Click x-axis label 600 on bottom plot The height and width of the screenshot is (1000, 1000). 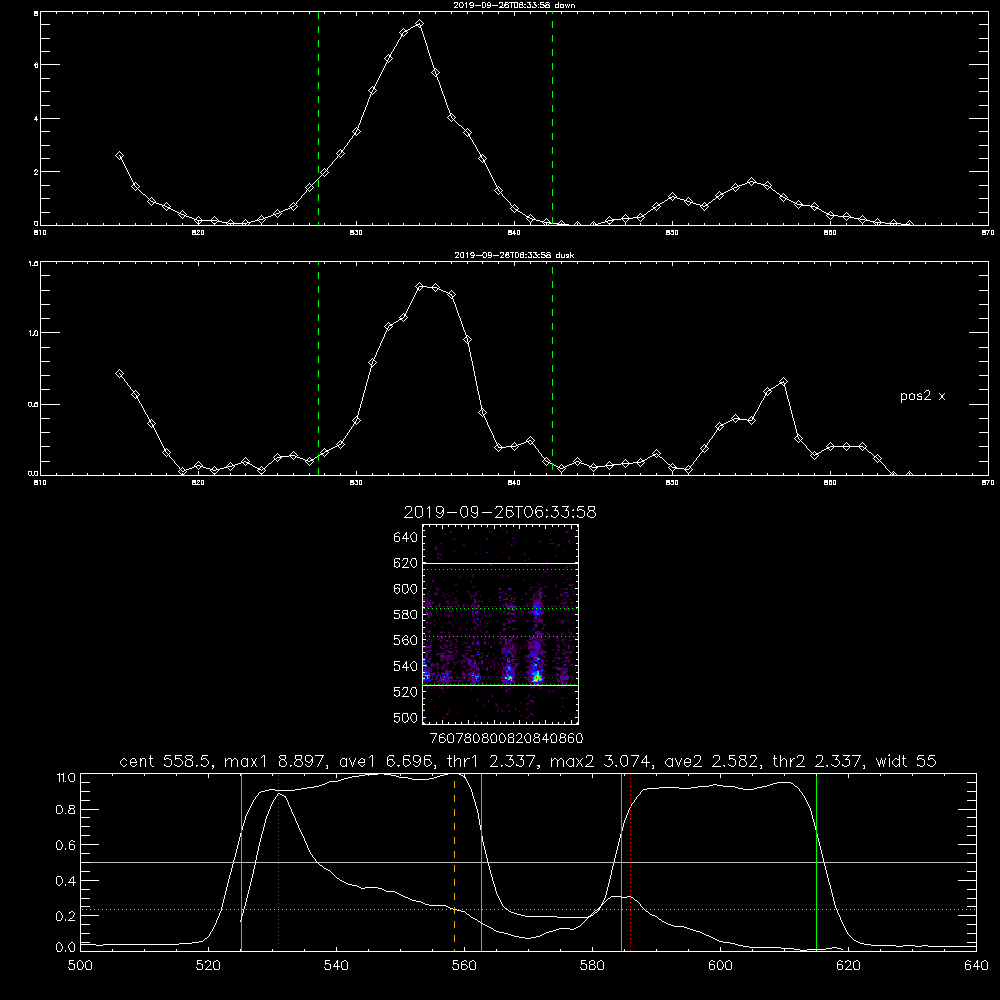721,966
